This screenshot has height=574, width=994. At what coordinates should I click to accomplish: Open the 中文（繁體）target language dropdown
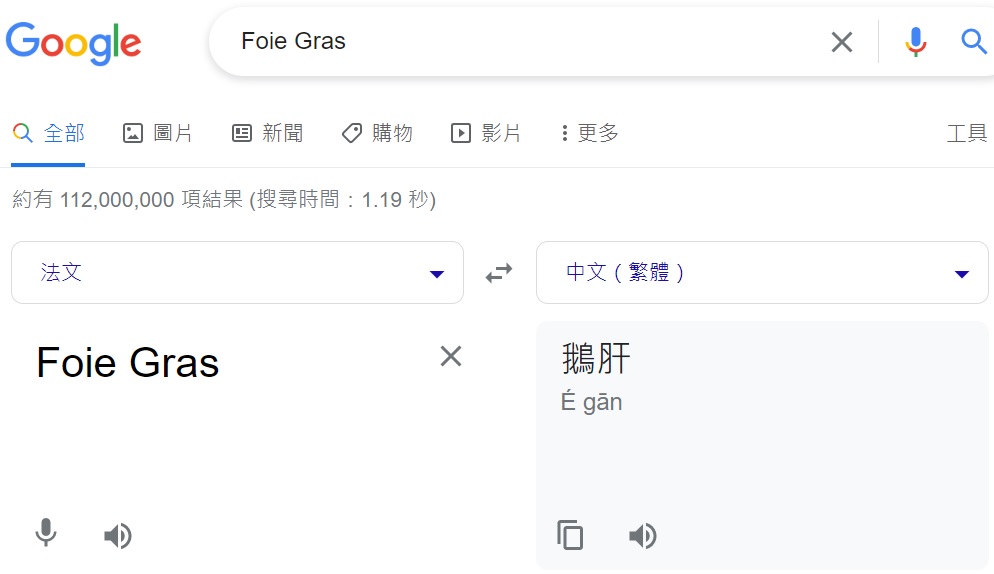[762, 273]
